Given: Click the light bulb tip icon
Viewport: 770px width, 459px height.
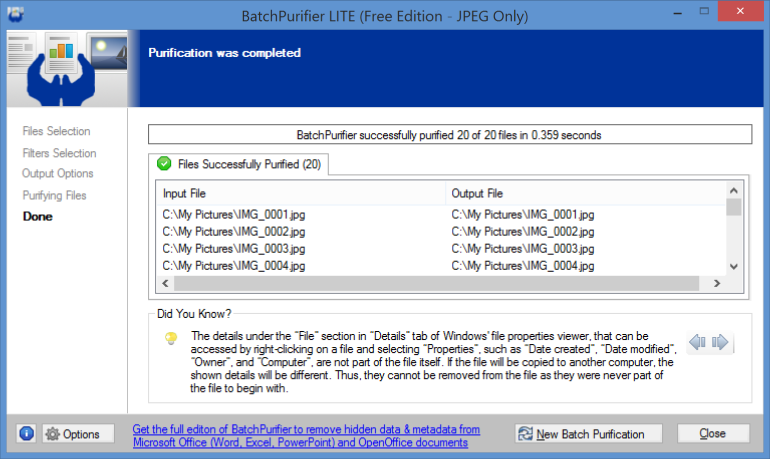Looking at the screenshot, I should (171, 338).
